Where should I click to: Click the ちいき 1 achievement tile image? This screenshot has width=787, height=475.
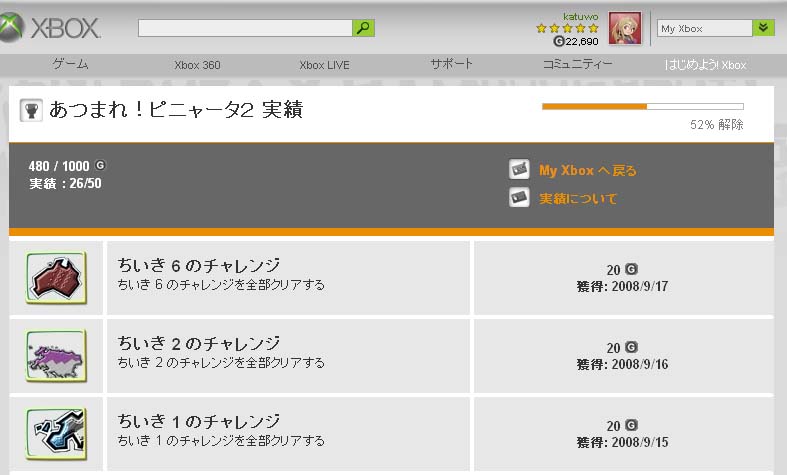point(56,434)
